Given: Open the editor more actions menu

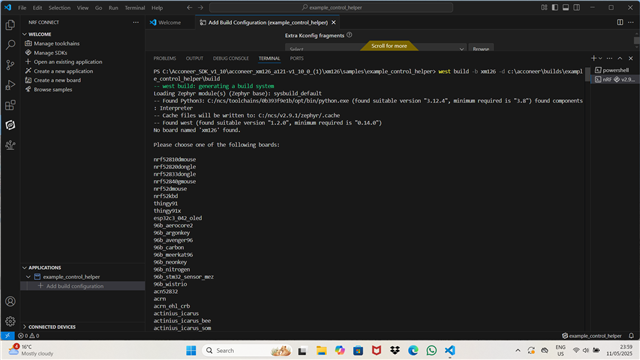Looking at the screenshot, I should click(631, 22).
